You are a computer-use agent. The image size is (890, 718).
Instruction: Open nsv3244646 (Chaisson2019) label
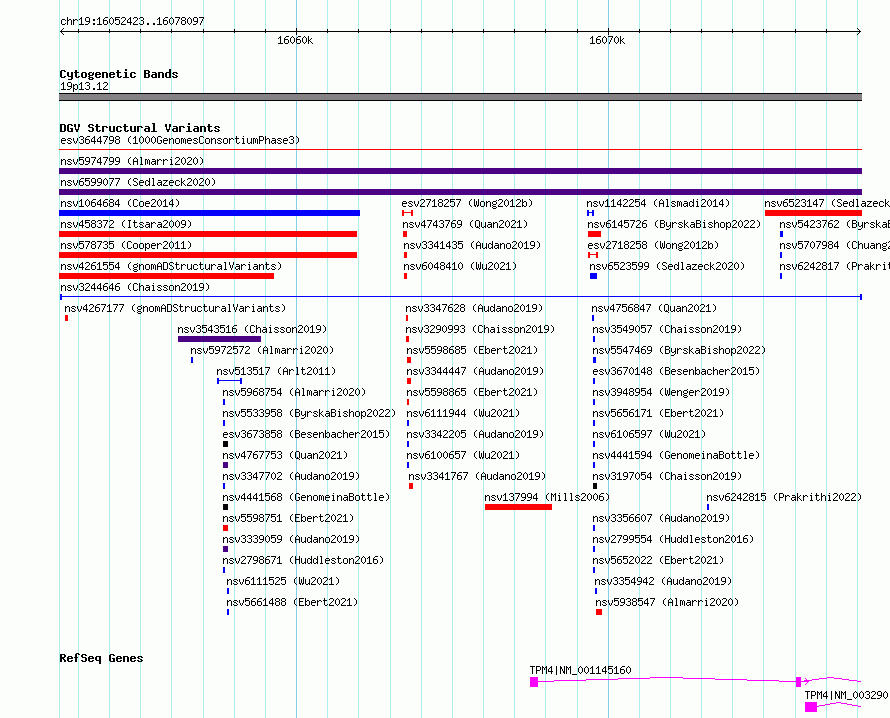tap(135, 287)
